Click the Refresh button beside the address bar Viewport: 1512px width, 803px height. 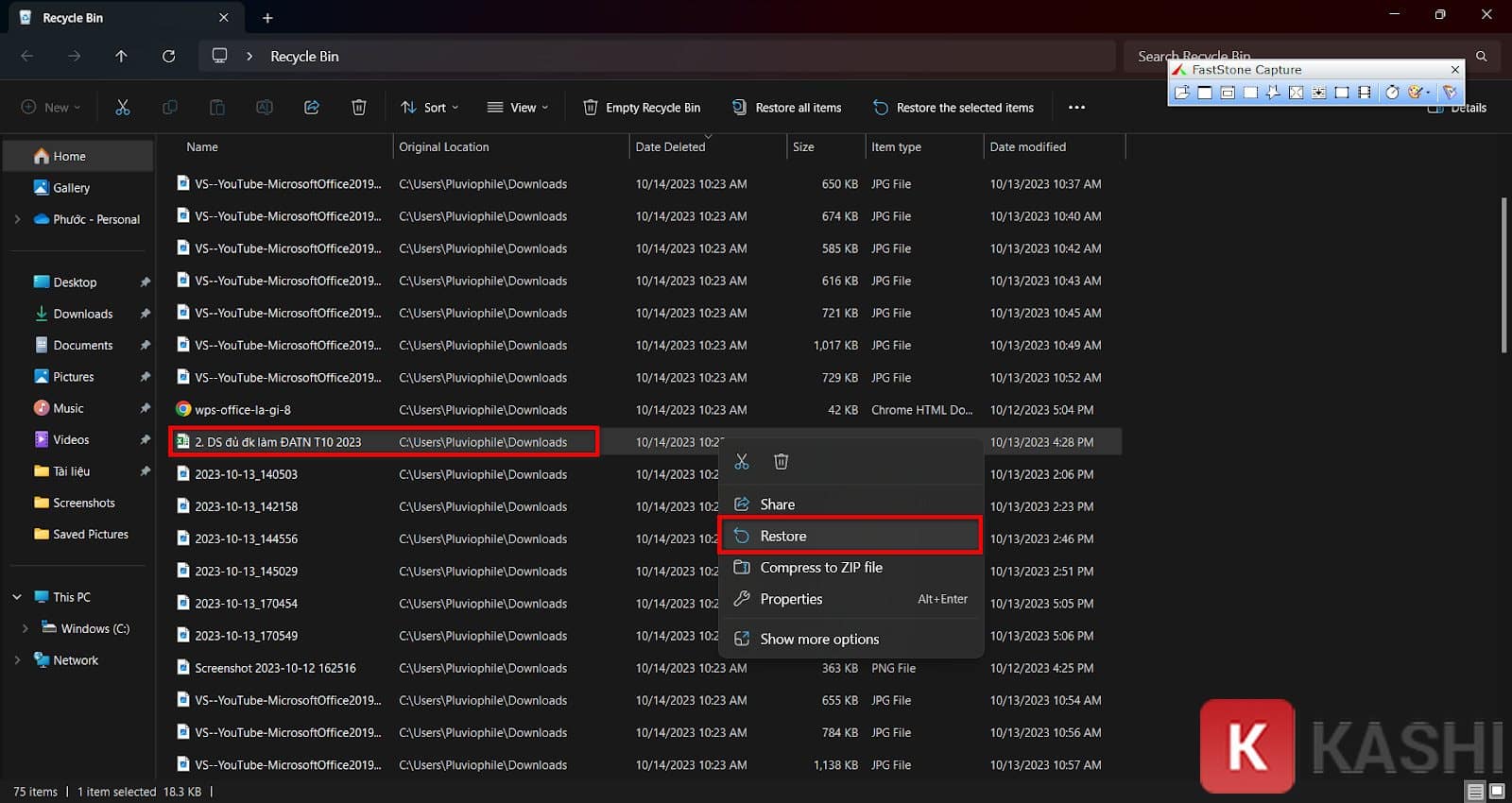pyautogui.click(x=168, y=57)
